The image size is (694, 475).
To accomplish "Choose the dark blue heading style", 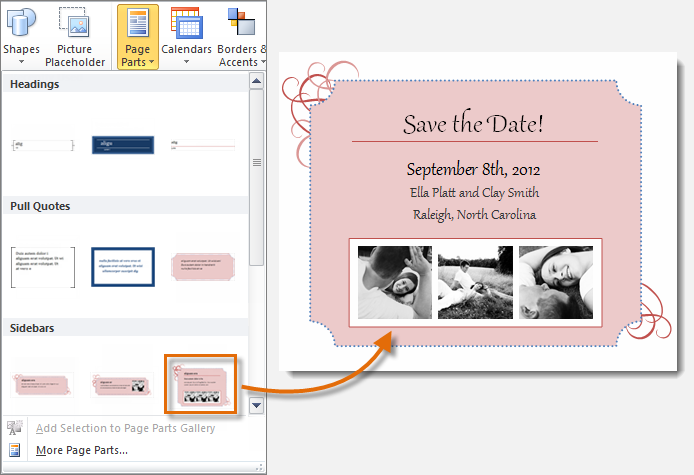I will (x=122, y=146).
